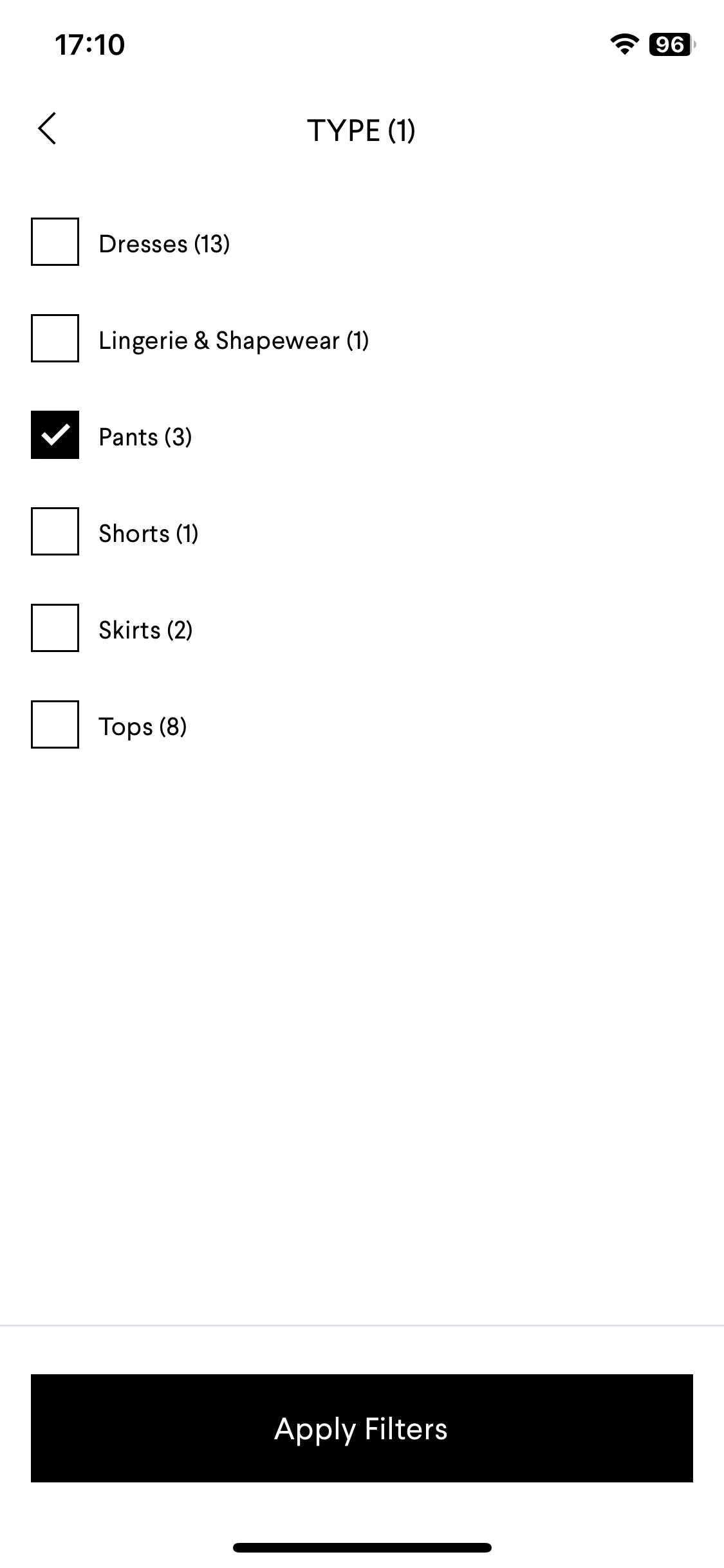The width and height of the screenshot is (724, 1568).
Task: Tap the Wi-Fi status icon
Action: 624,44
